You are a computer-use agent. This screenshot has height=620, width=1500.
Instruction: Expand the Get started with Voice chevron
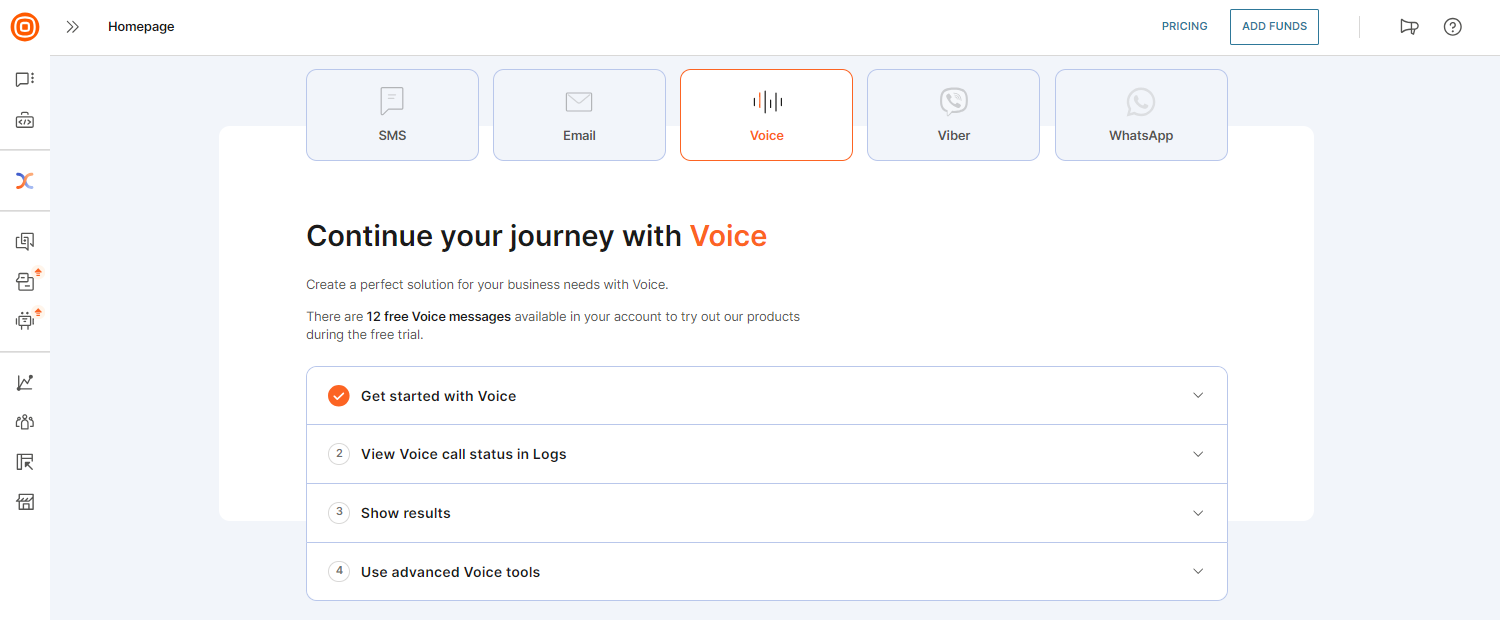pyautogui.click(x=1198, y=395)
